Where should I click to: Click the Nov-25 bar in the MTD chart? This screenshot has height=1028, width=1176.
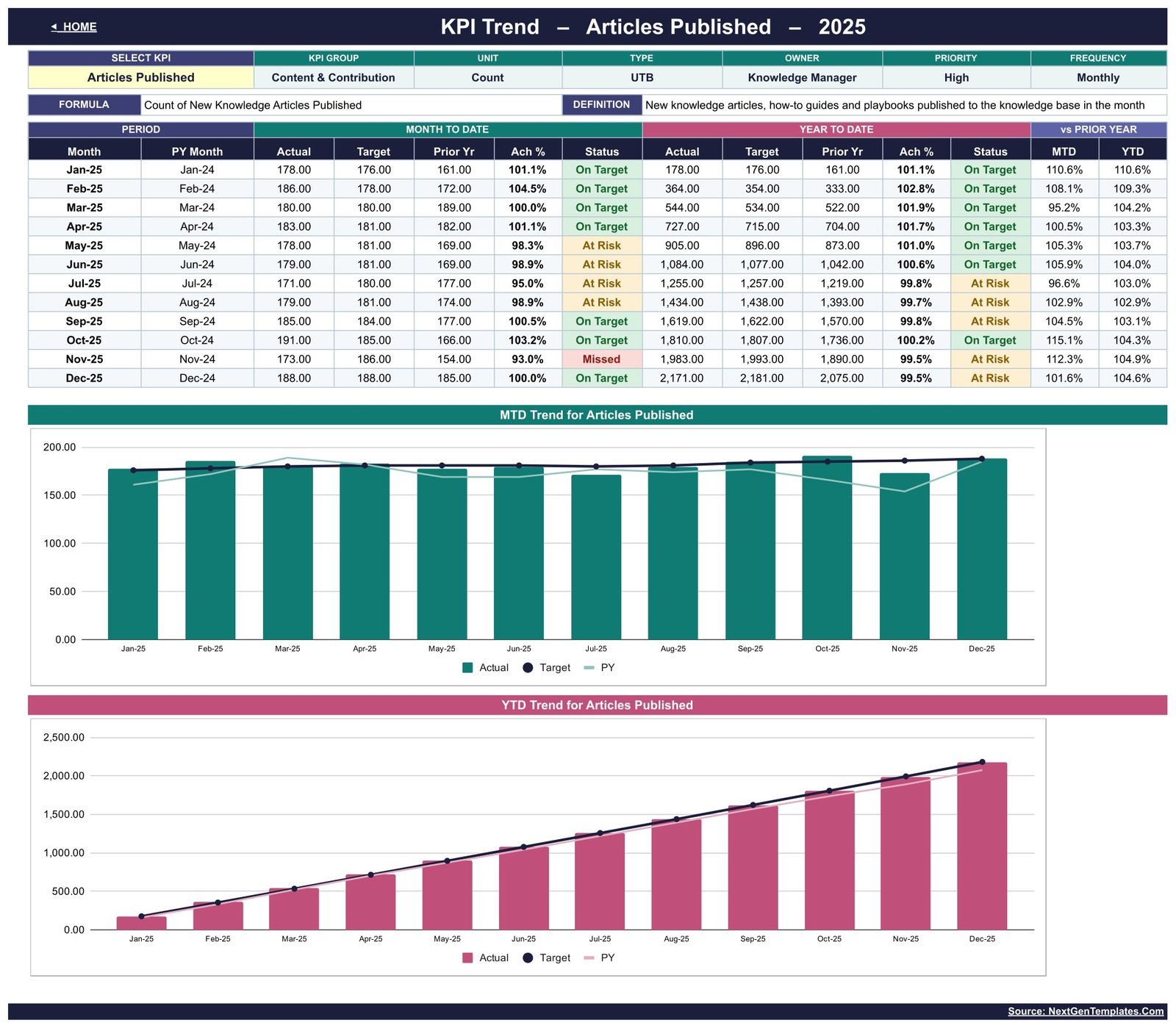coord(904,557)
